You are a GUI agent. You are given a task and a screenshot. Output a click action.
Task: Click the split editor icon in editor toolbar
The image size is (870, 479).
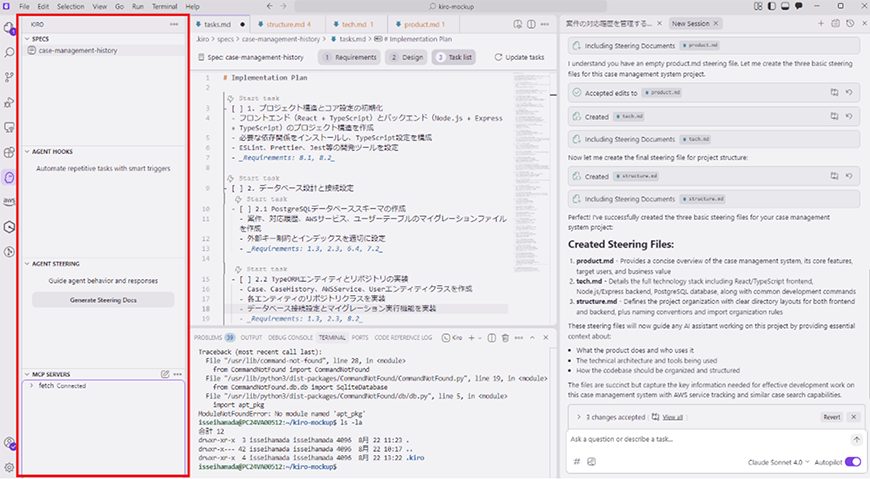point(531,24)
